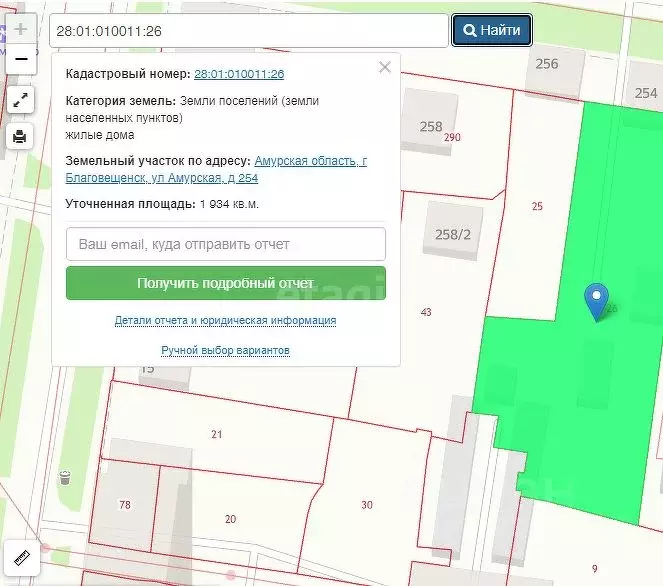
Task: Zoom in the map with plus button
Action: click(x=20, y=30)
